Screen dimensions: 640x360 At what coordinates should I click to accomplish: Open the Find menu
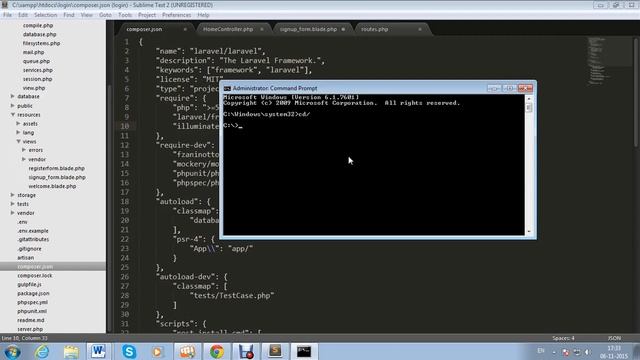(69, 15)
